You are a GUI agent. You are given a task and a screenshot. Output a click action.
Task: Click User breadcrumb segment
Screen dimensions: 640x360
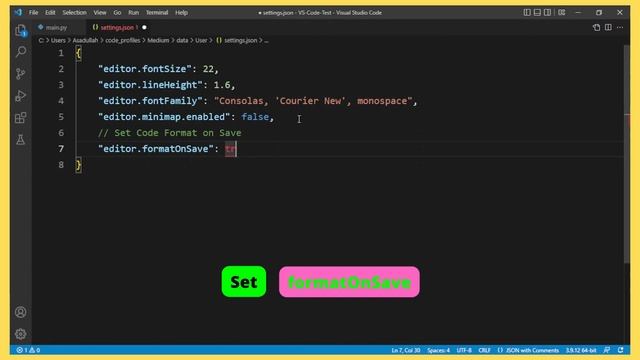[x=201, y=40]
